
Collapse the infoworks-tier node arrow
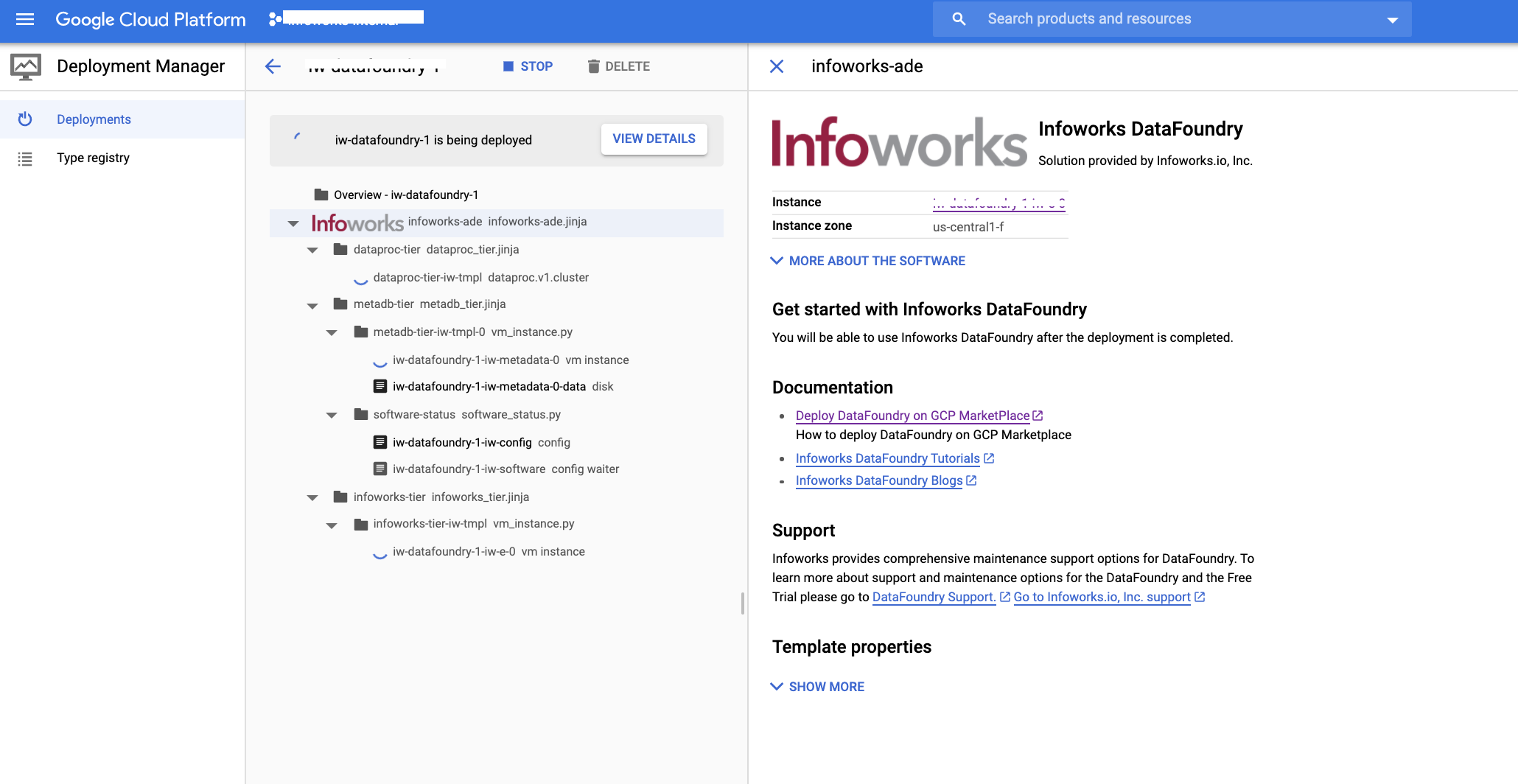[x=312, y=498]
